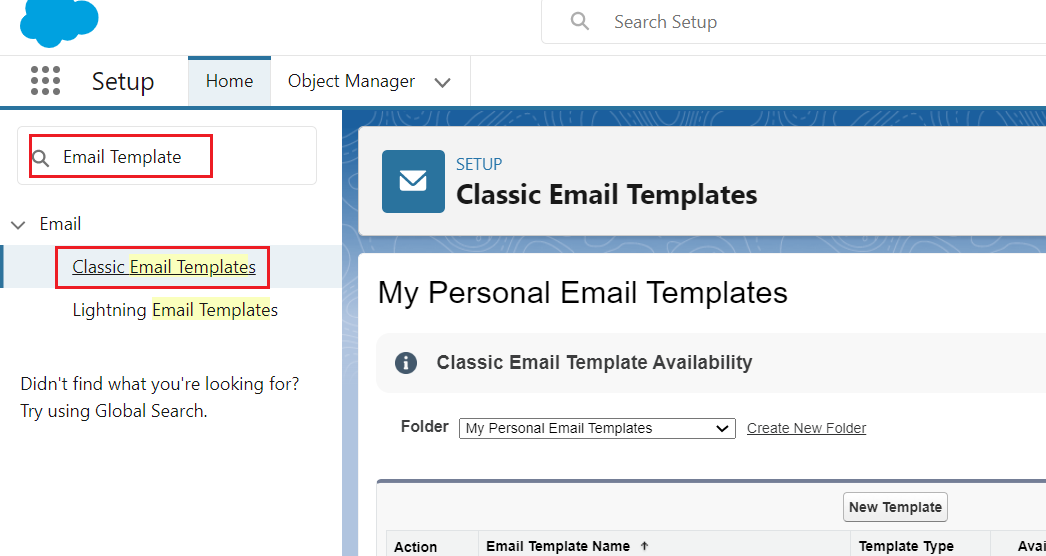
Task: Click the My Personal Email Templates heading
Action: (582, 293)
